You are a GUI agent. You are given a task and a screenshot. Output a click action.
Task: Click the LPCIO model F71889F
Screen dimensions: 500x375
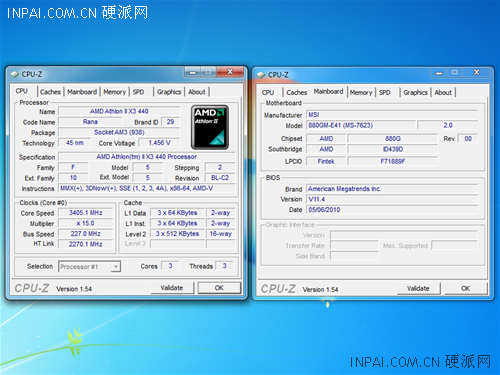[393, 161]
